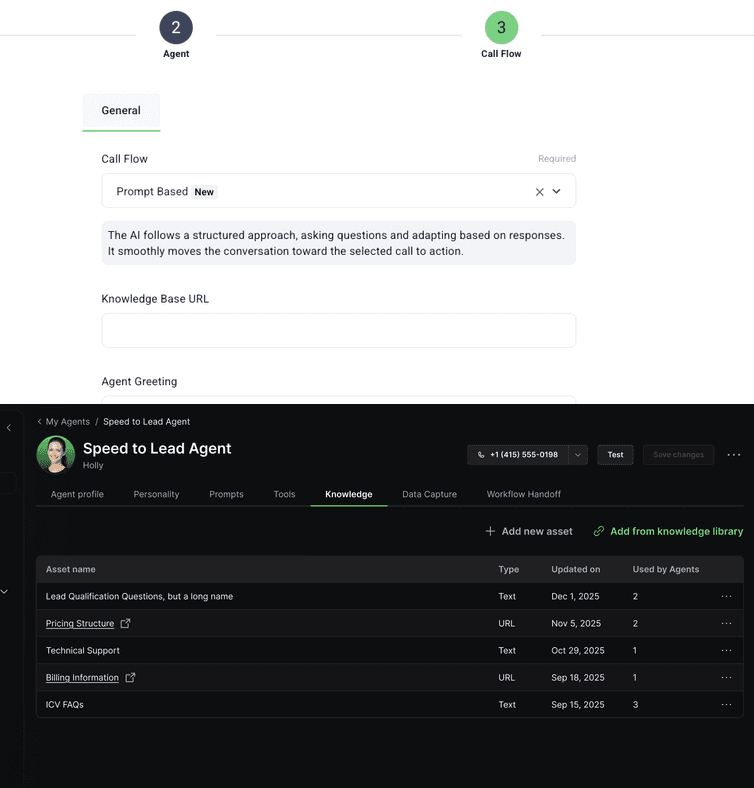The width and height of the screenshot is (754, 788).
Task: Click the Call Flow step label
Action: click(x=501, y=54)
